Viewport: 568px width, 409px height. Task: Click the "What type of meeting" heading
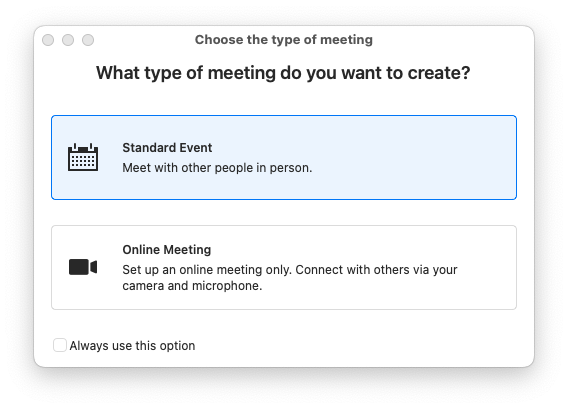click(283, 73)
